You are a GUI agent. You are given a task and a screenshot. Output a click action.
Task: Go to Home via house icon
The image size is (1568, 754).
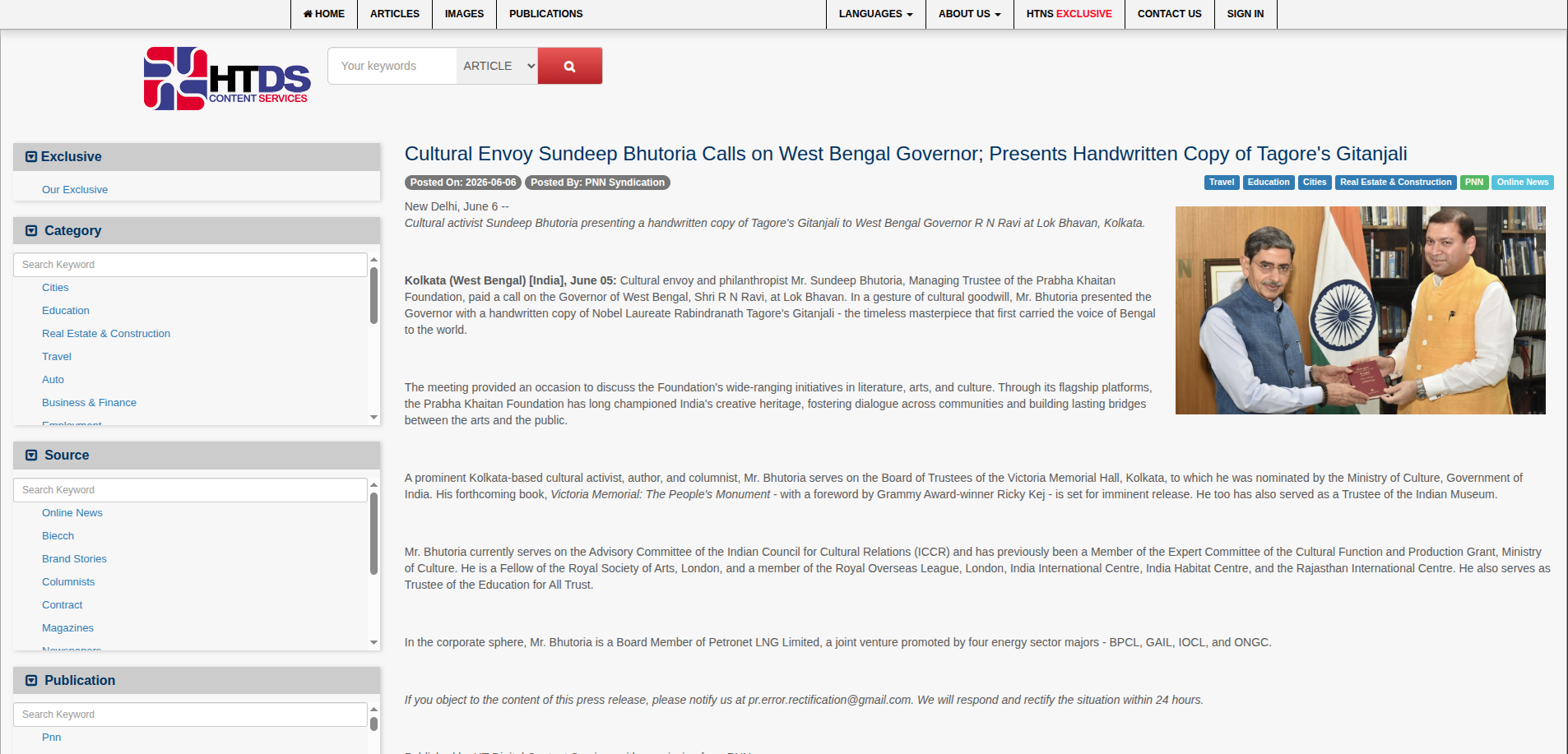(x=308, y=14)
